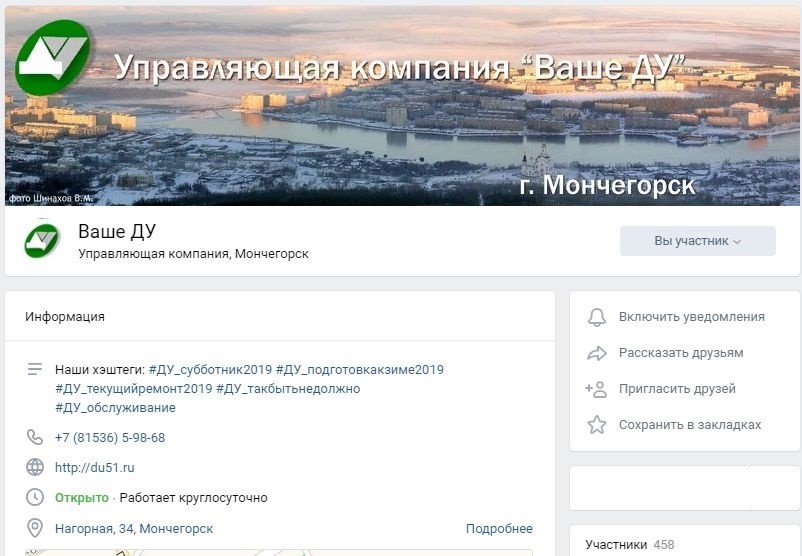Click the share arrow icon
This screenshot has height=556, width=802.
click(x=596, y=353)
